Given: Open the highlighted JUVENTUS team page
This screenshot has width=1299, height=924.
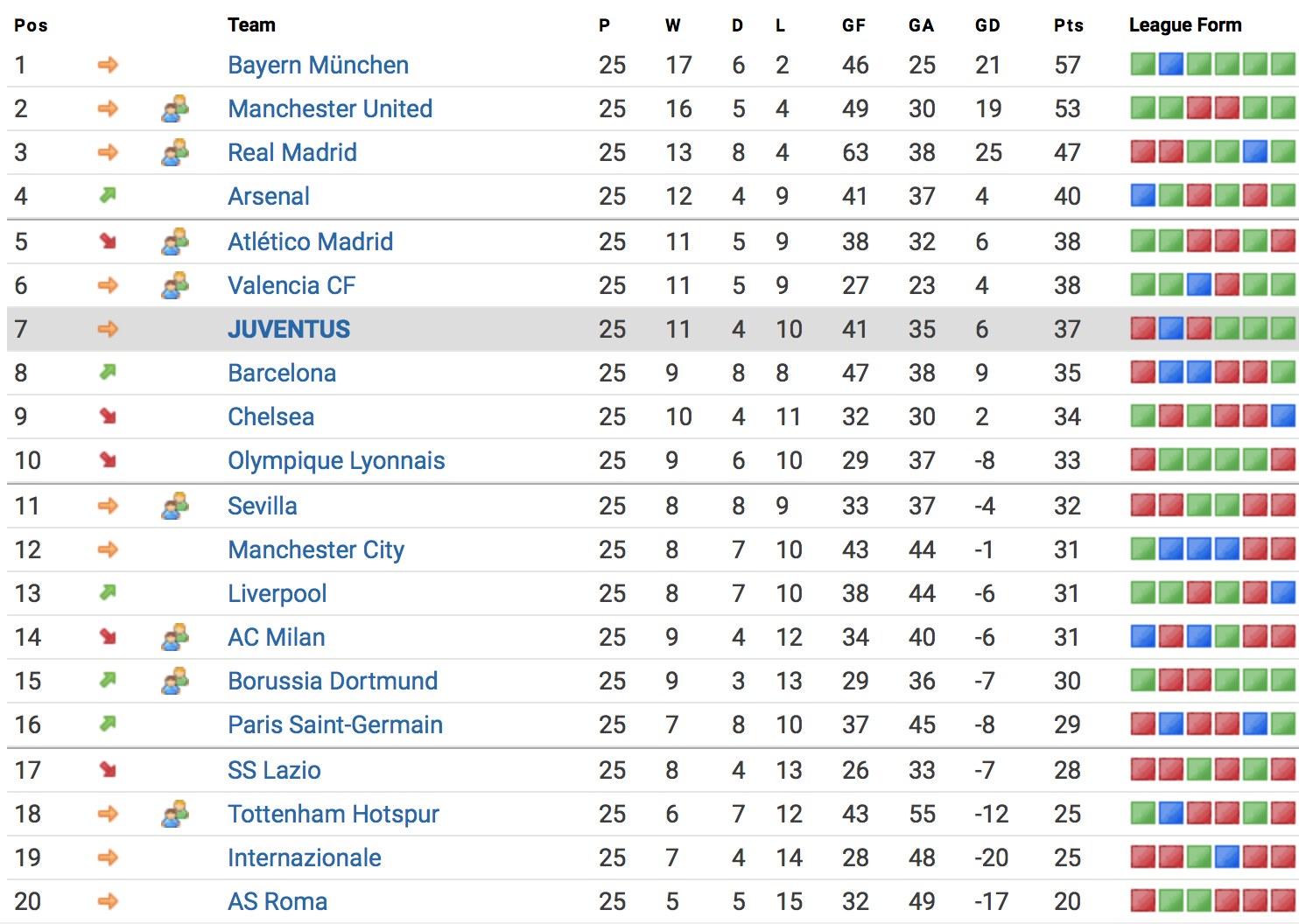Looking at the screenshot, I should tap(289, 329).
